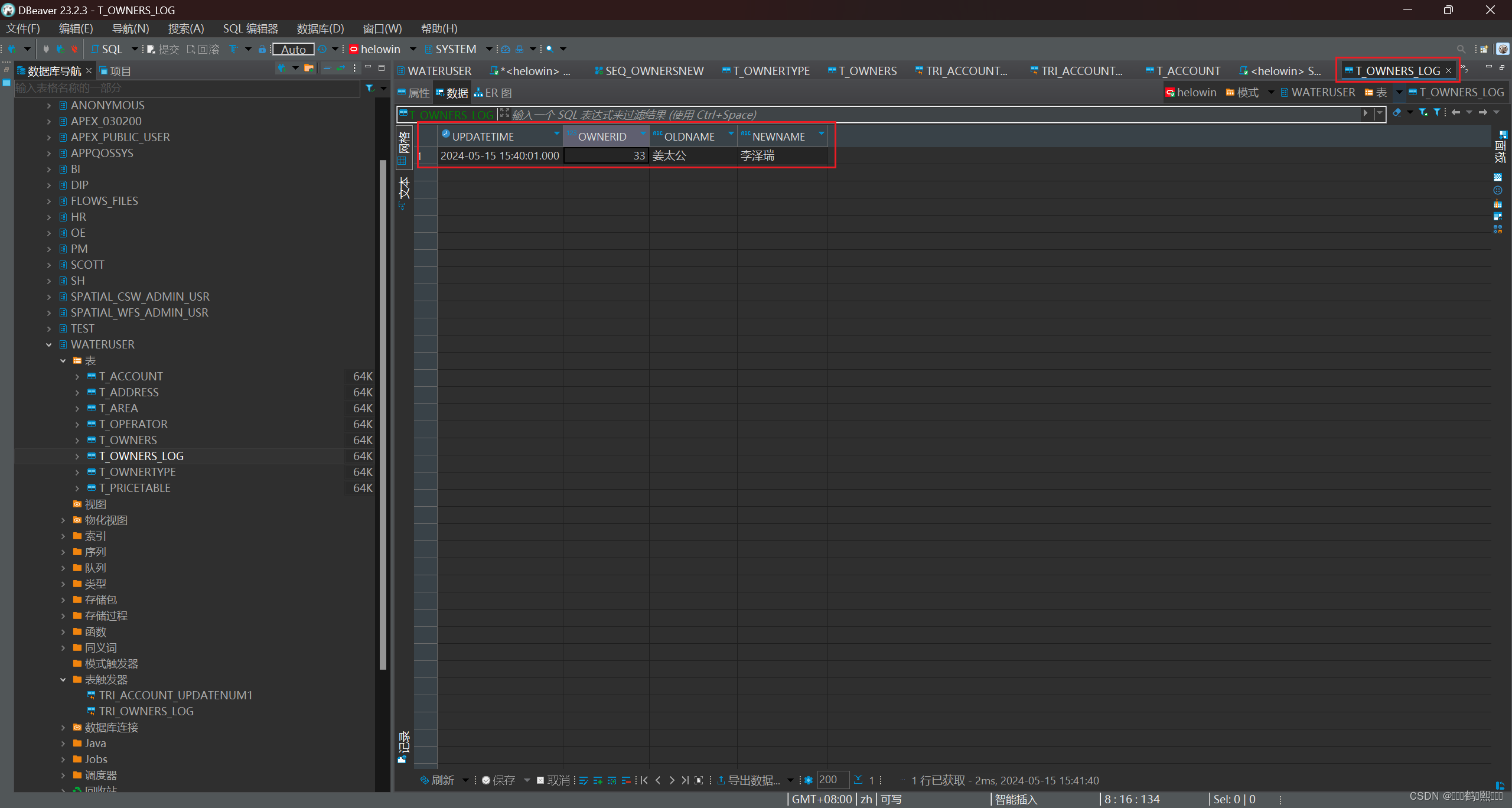Viewport: 1512px width, 808px height.
Task: Collapse the WATERUSER schema node
Action: coord(49,344)
